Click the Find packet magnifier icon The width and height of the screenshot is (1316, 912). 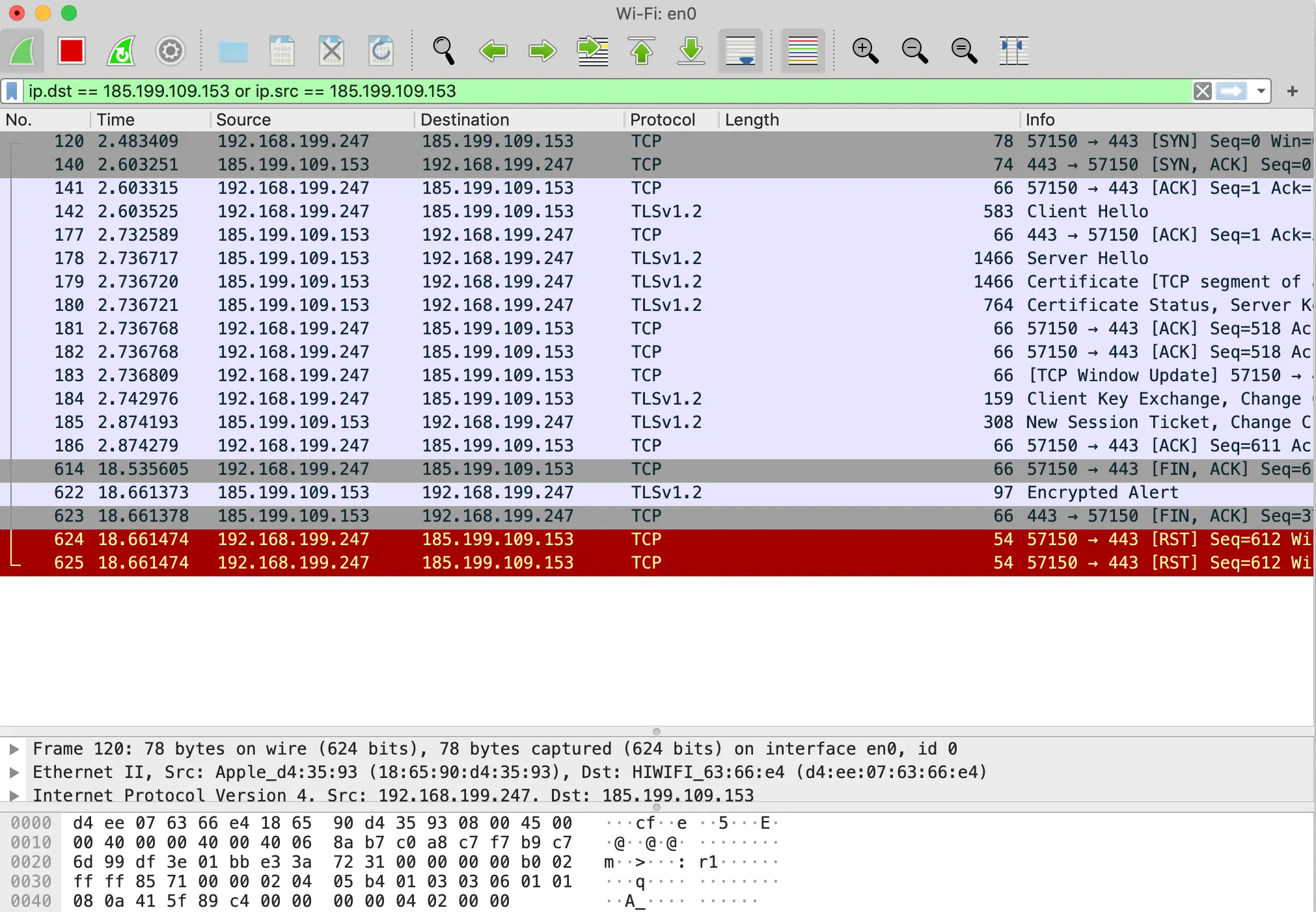(x=443, y=51)
